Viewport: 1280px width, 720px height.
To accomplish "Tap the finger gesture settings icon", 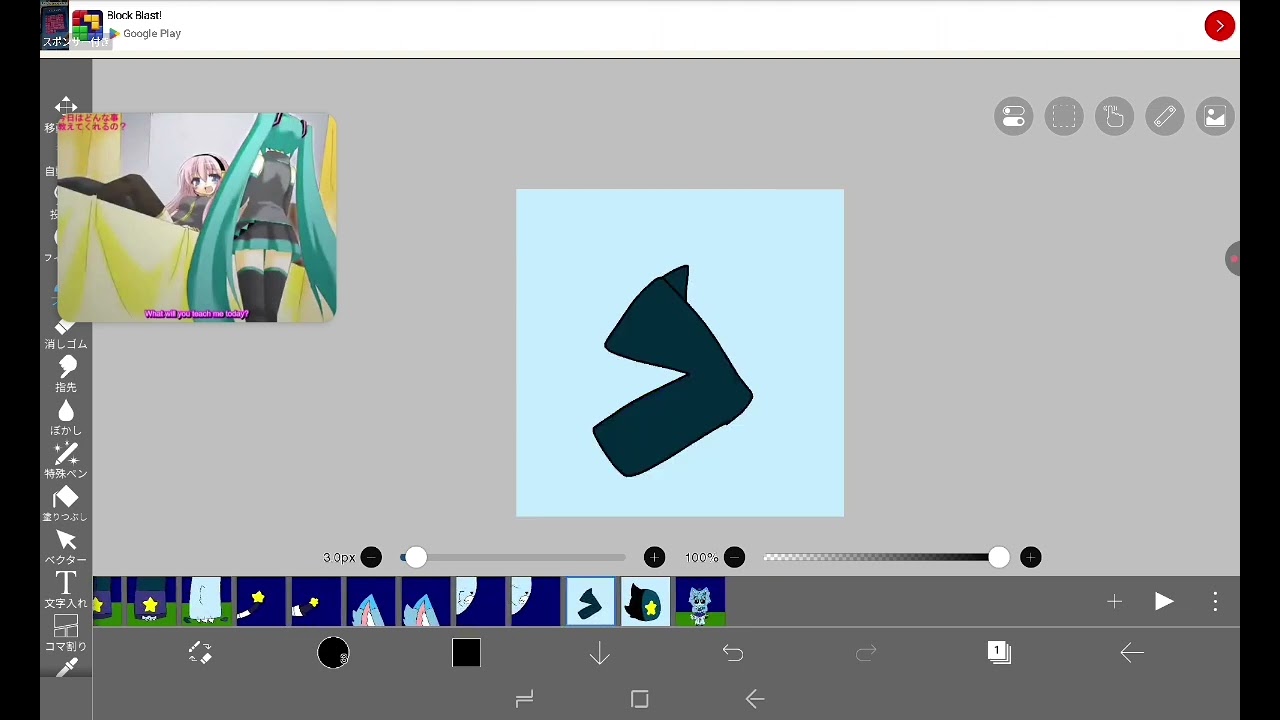I will click(x=1114, y=117).
